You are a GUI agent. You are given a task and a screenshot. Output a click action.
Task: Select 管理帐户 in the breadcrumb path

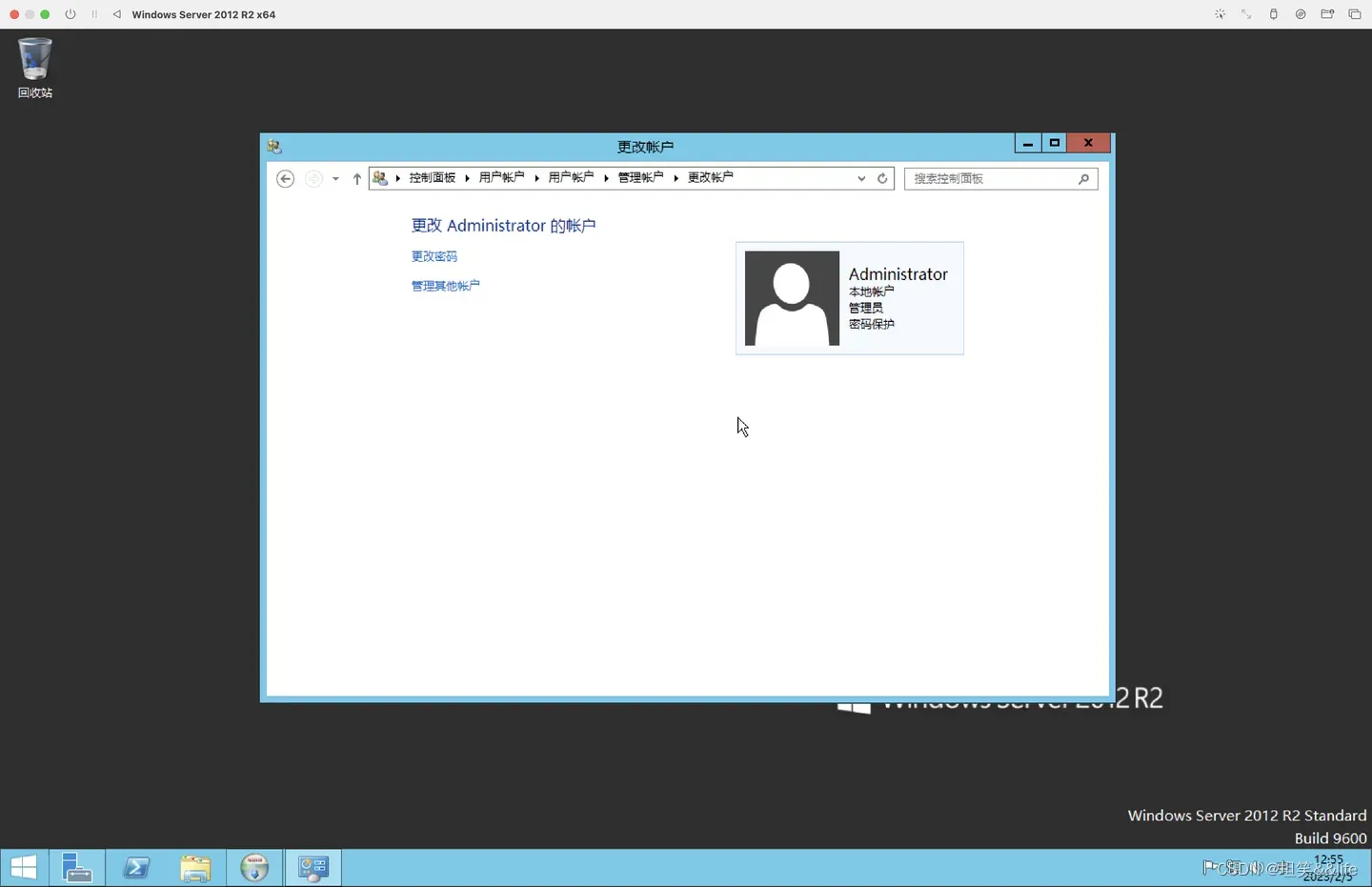[x=640, y=178]
